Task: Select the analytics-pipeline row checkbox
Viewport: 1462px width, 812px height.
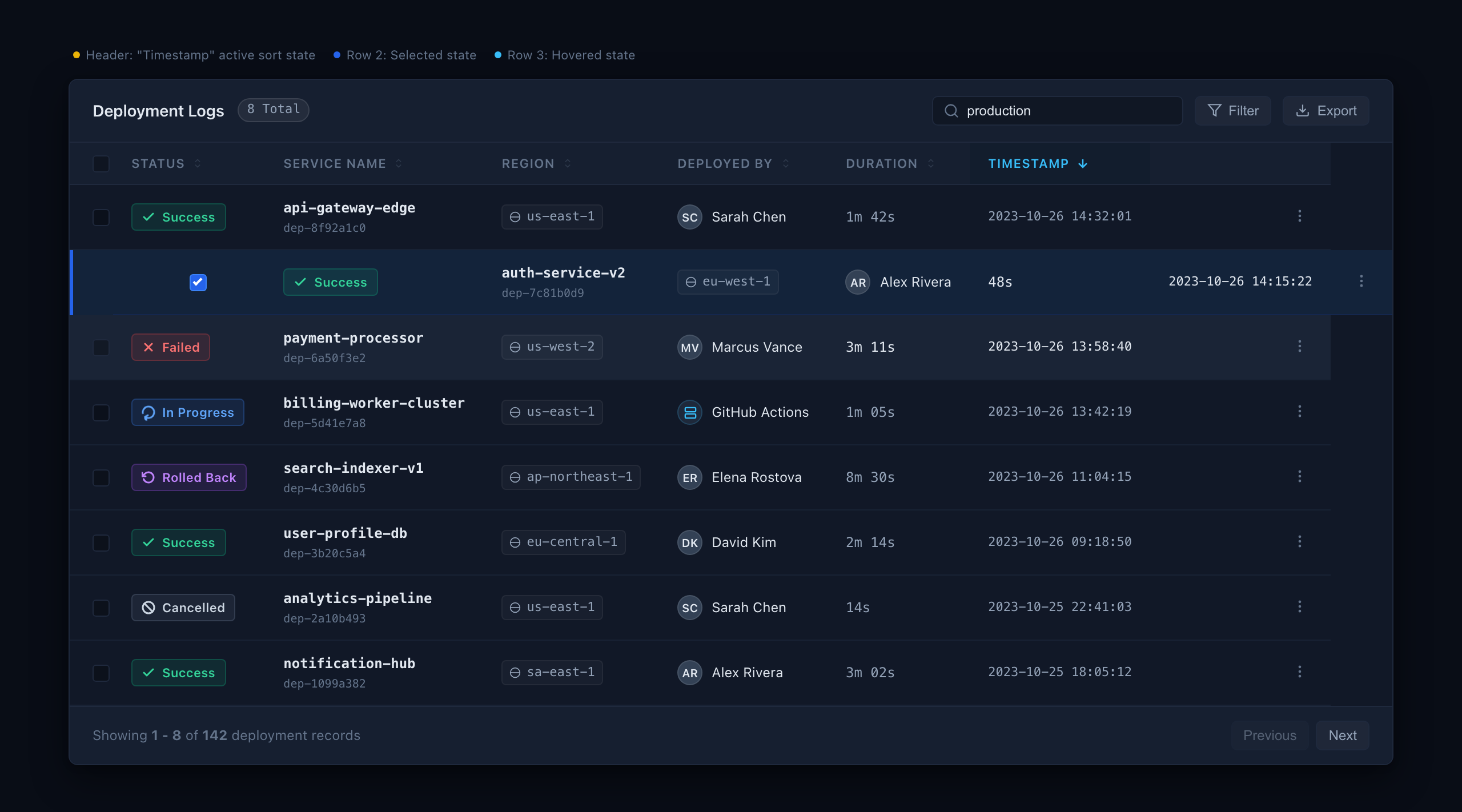Action: tap(101, 608)
